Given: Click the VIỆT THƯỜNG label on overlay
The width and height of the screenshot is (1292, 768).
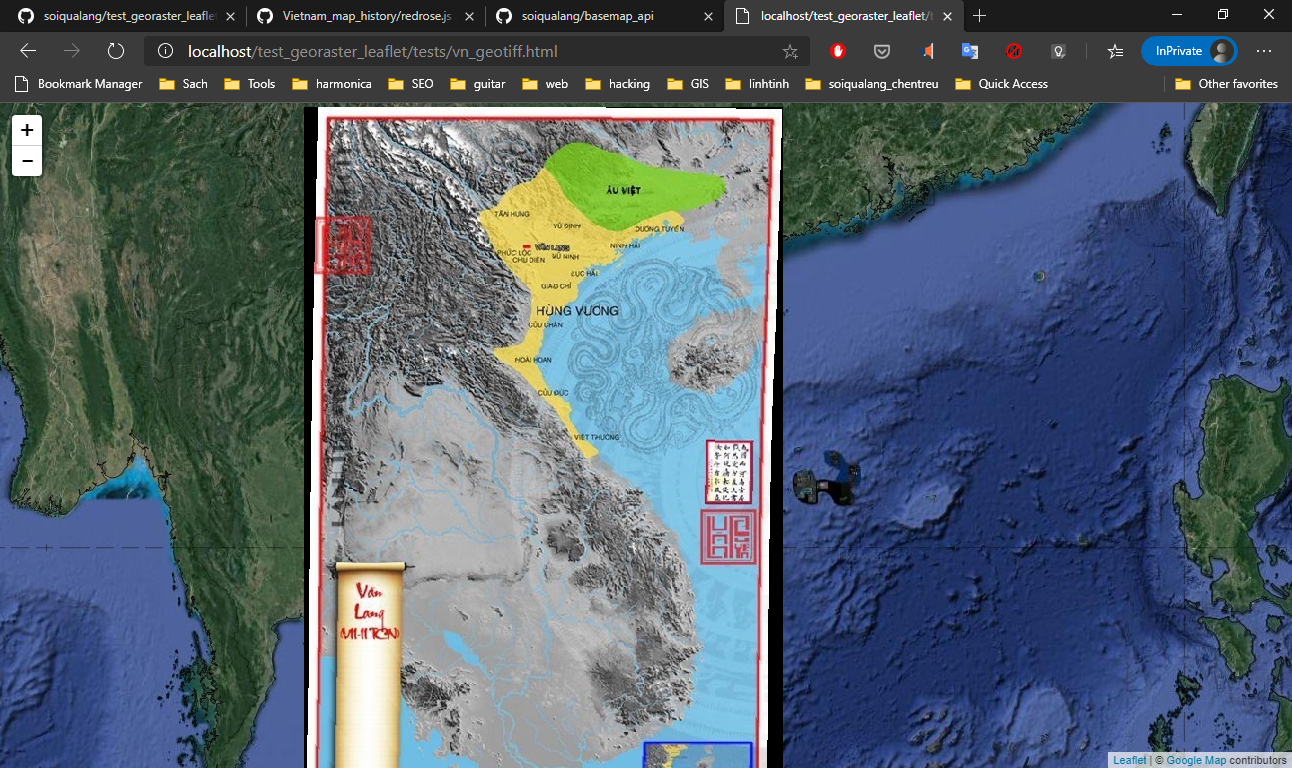Looking at the screenshot, I should point(597,438).
